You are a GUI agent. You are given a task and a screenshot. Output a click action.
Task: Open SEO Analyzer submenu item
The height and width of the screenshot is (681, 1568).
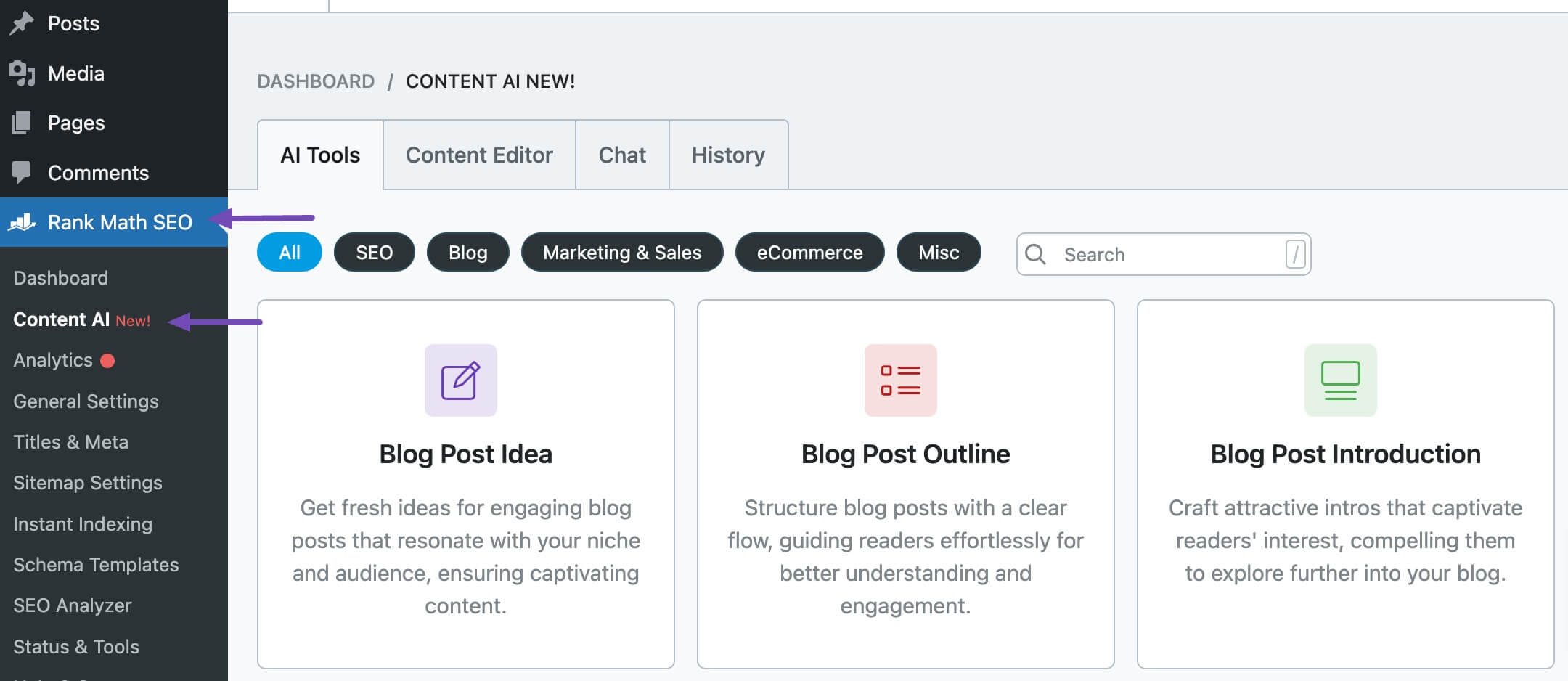click(73, 605)
